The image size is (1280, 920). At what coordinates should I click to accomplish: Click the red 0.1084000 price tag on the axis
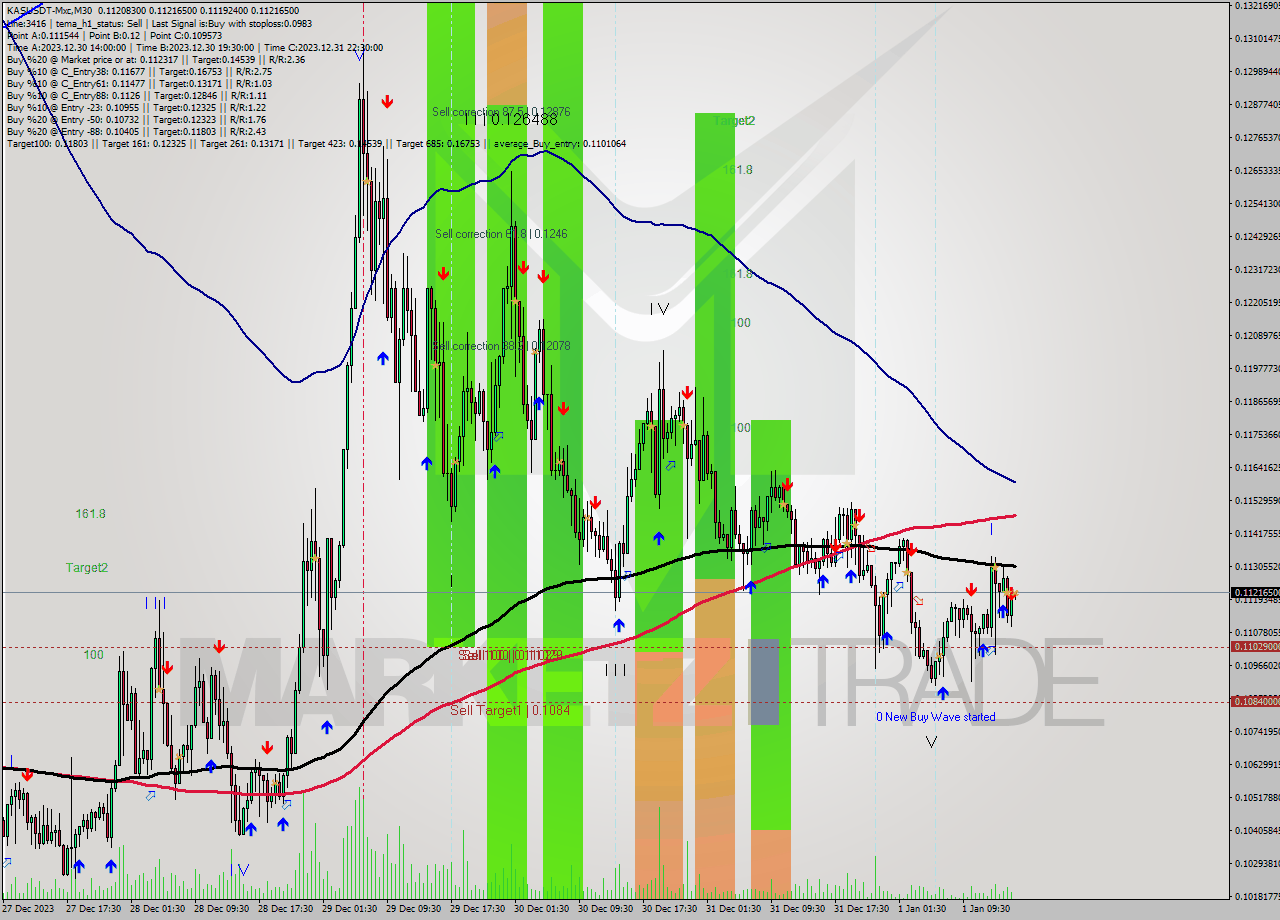point(1256,701)
